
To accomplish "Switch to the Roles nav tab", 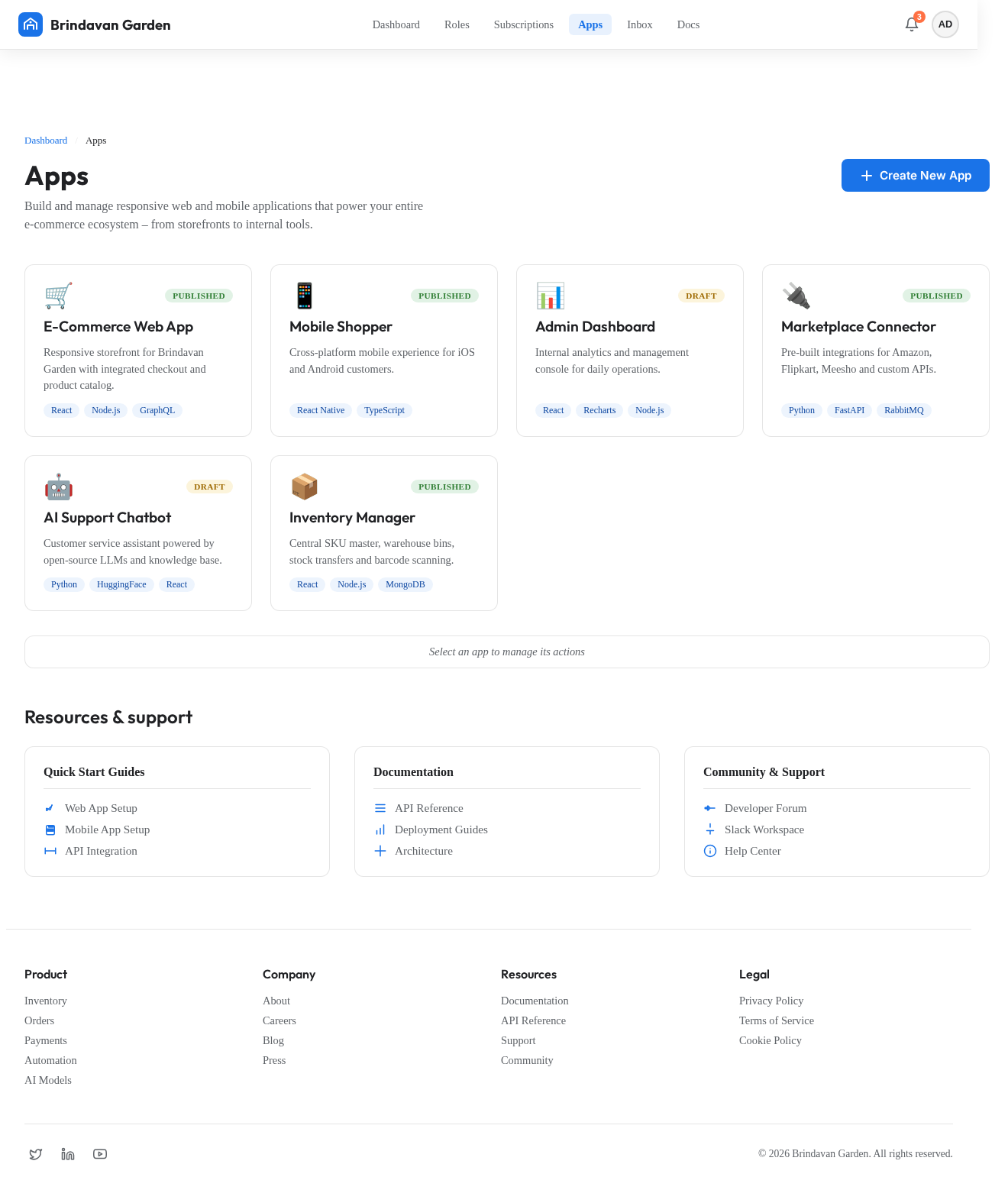I will 457,24.
